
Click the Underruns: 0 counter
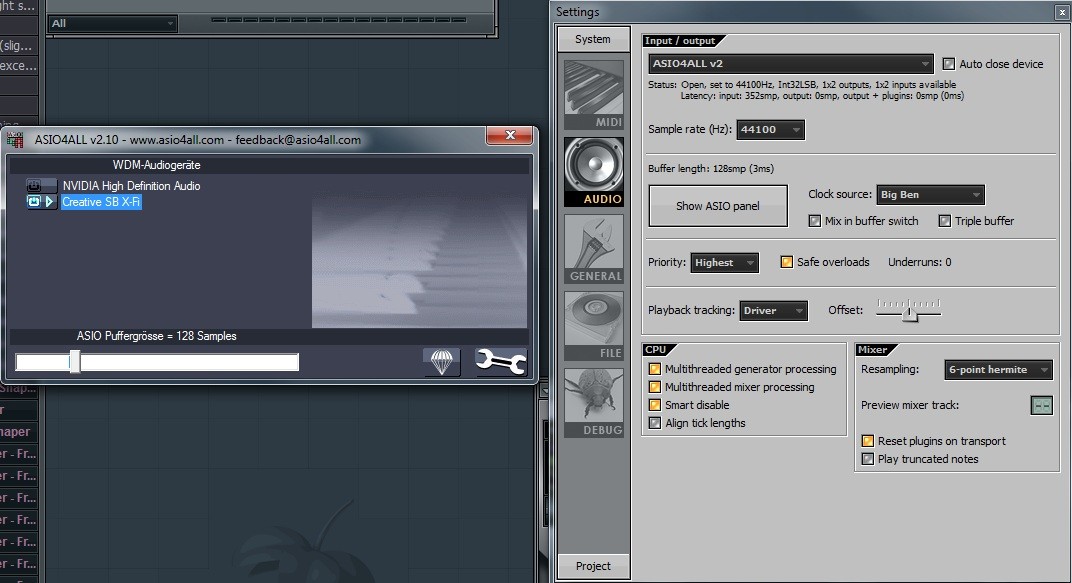click(x=920, y=262)
